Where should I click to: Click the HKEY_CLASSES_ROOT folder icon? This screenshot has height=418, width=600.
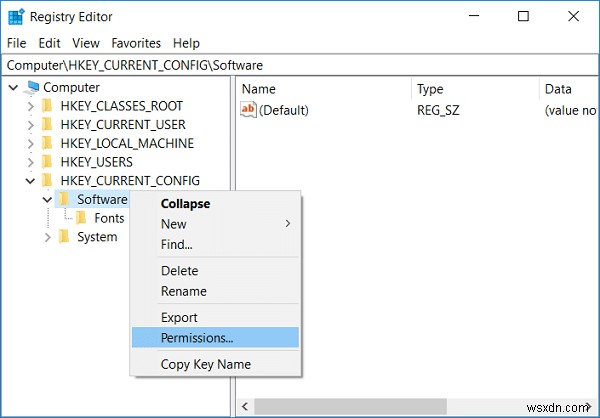46,106
